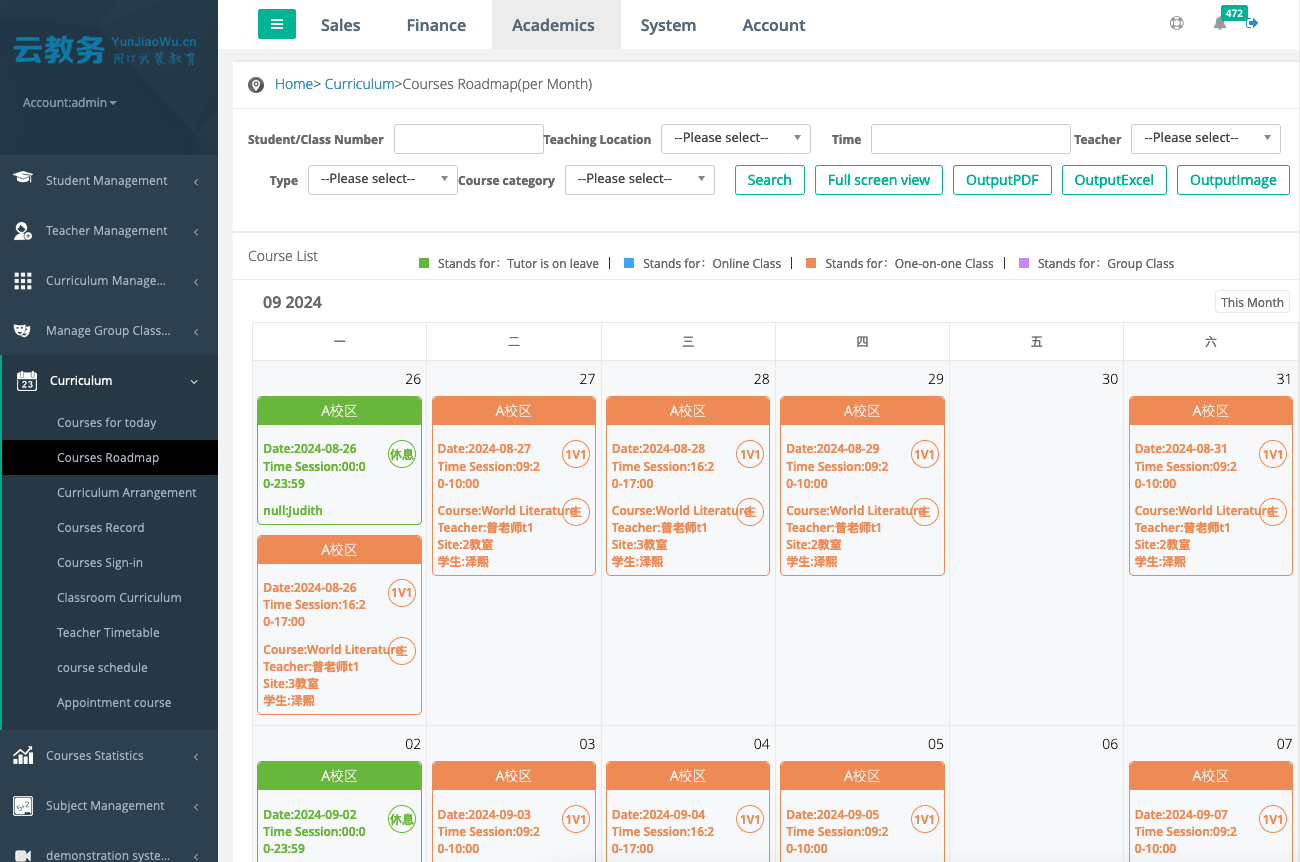Switch to the Finance tab

(x=436, y=25)
